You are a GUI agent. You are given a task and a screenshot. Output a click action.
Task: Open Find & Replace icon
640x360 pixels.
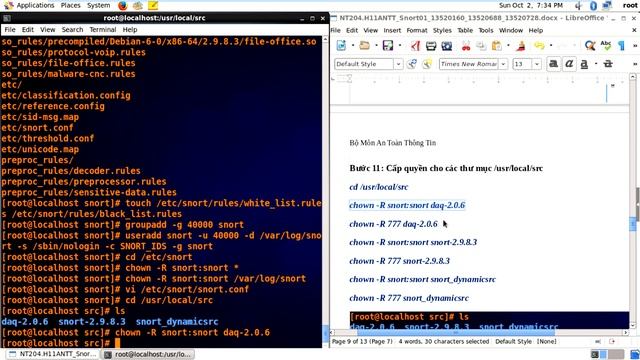[590, 46]
